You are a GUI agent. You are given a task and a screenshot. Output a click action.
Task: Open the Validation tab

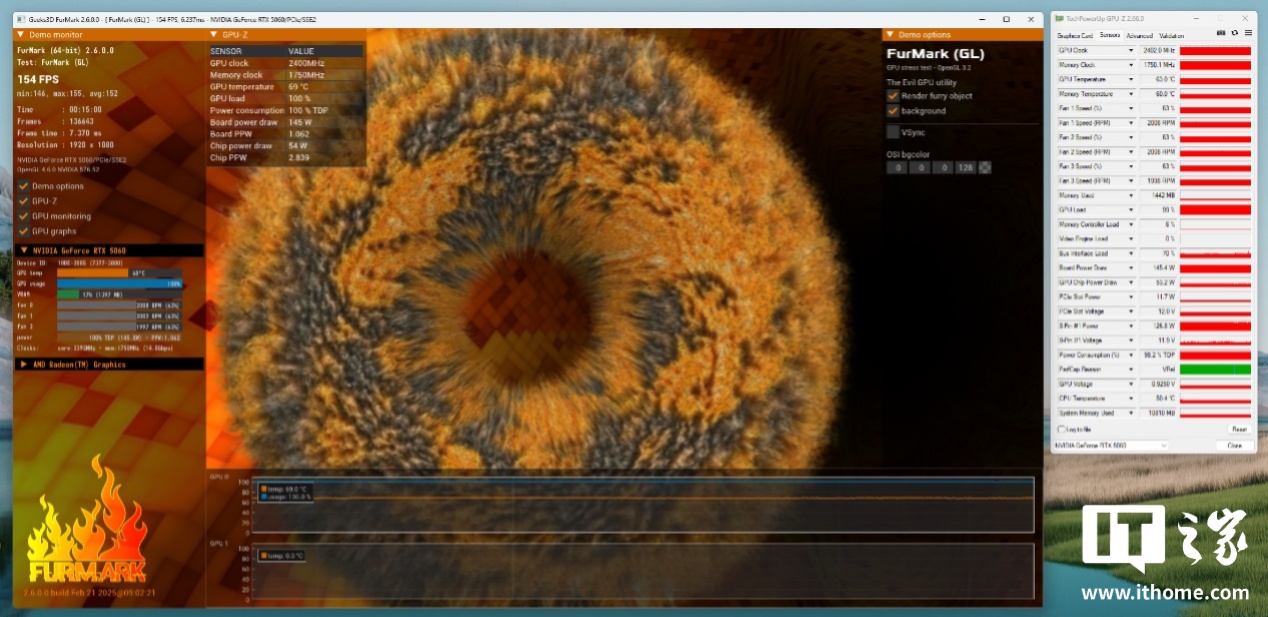point(1171,35)
